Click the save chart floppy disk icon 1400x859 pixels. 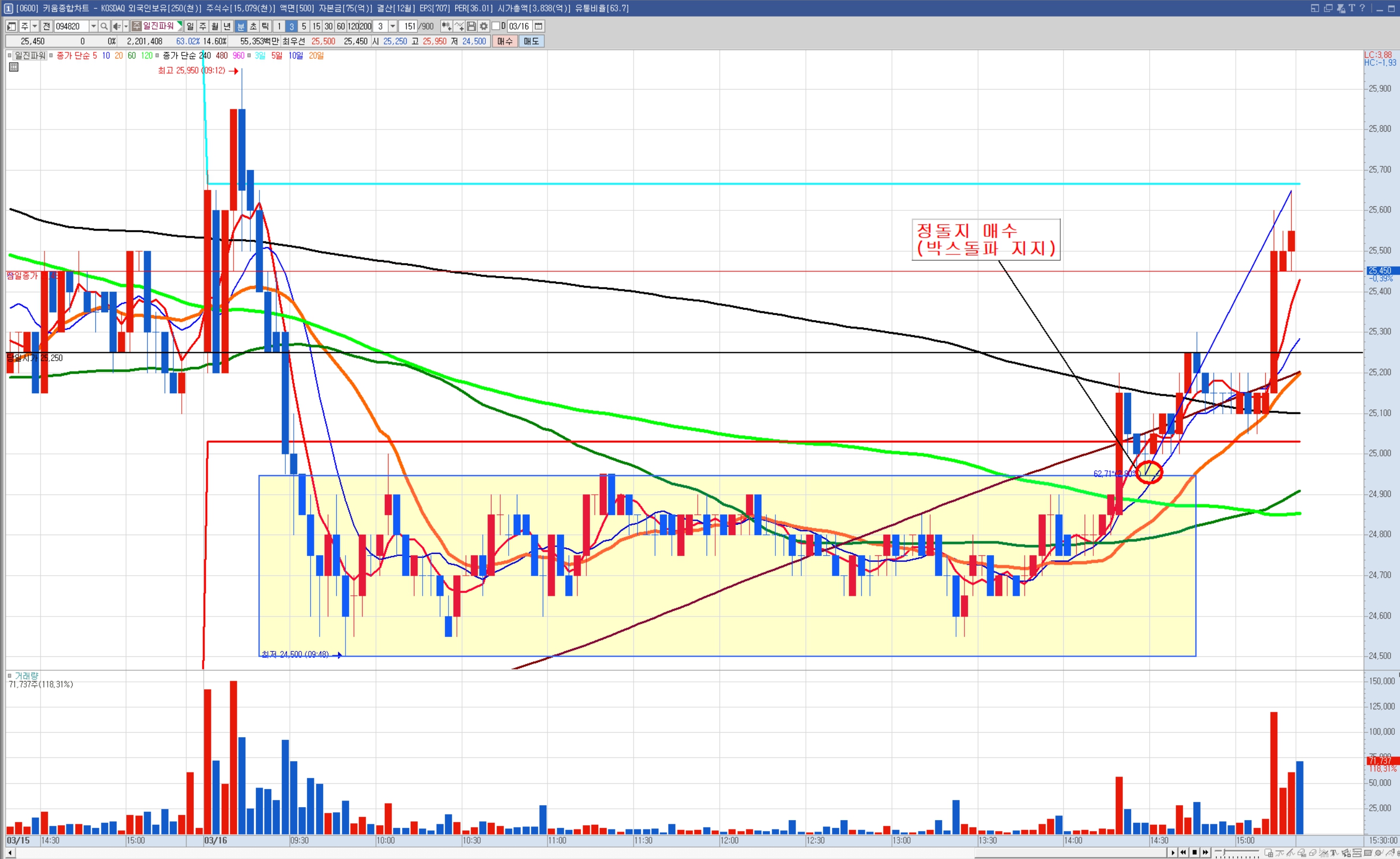click(x=472, y=26)
